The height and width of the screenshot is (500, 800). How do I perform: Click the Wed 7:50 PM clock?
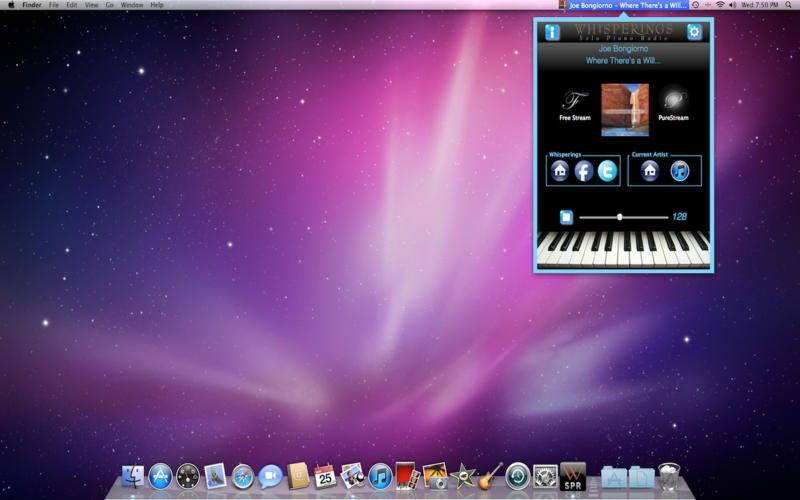[760, 5]
